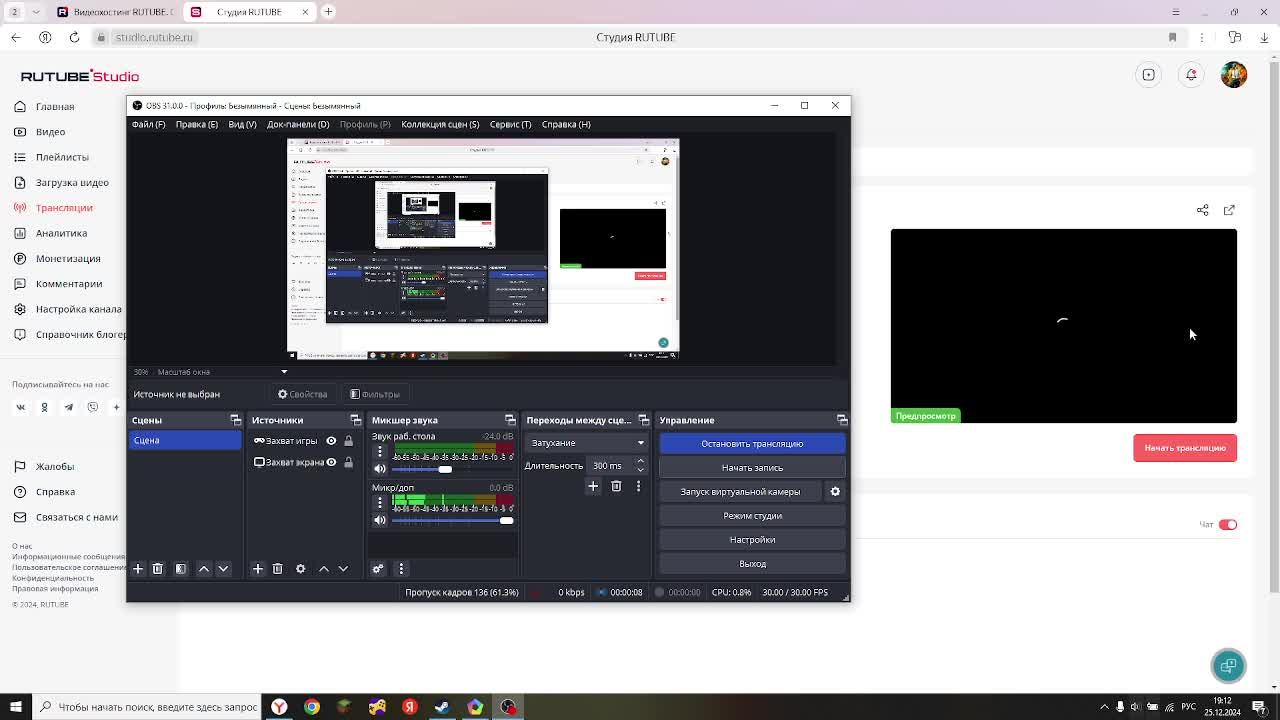Open the support chat bubble icon
The height and width of the screenshot is (720, 1280).
1229,665
